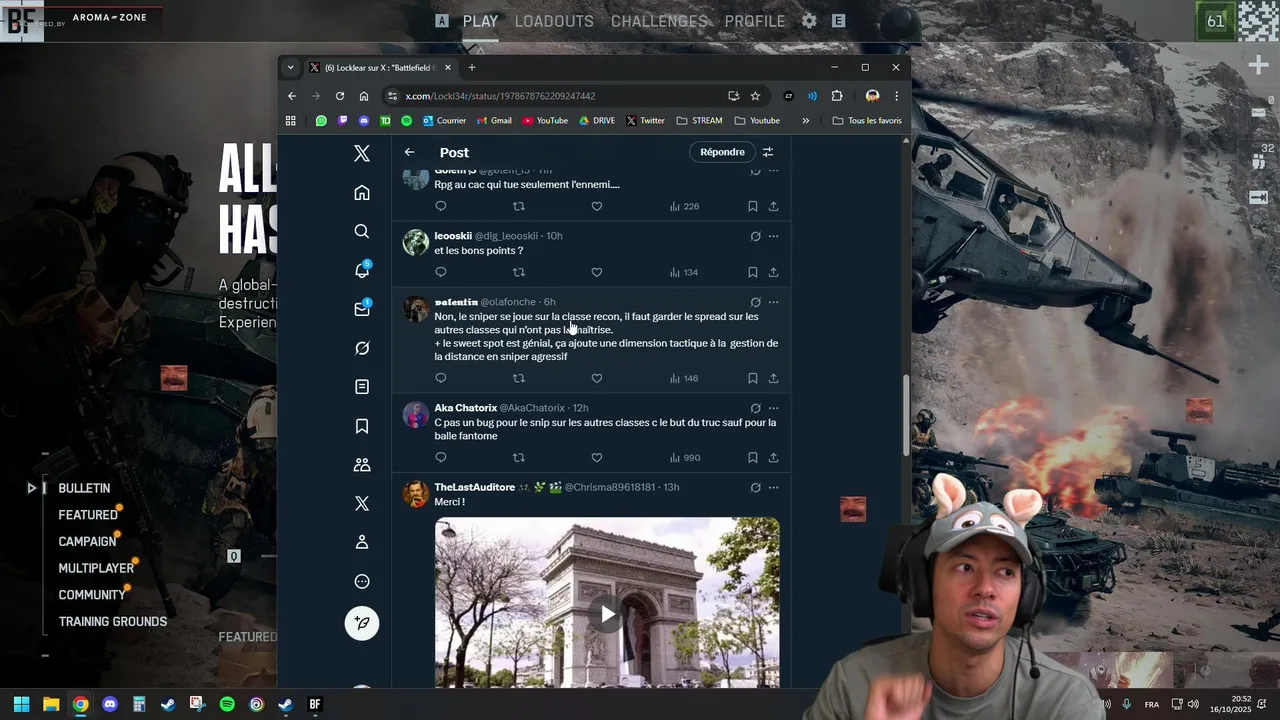Go back with the Post arrow
Viewport: 1280px width, 720px height.
[409, 152]
